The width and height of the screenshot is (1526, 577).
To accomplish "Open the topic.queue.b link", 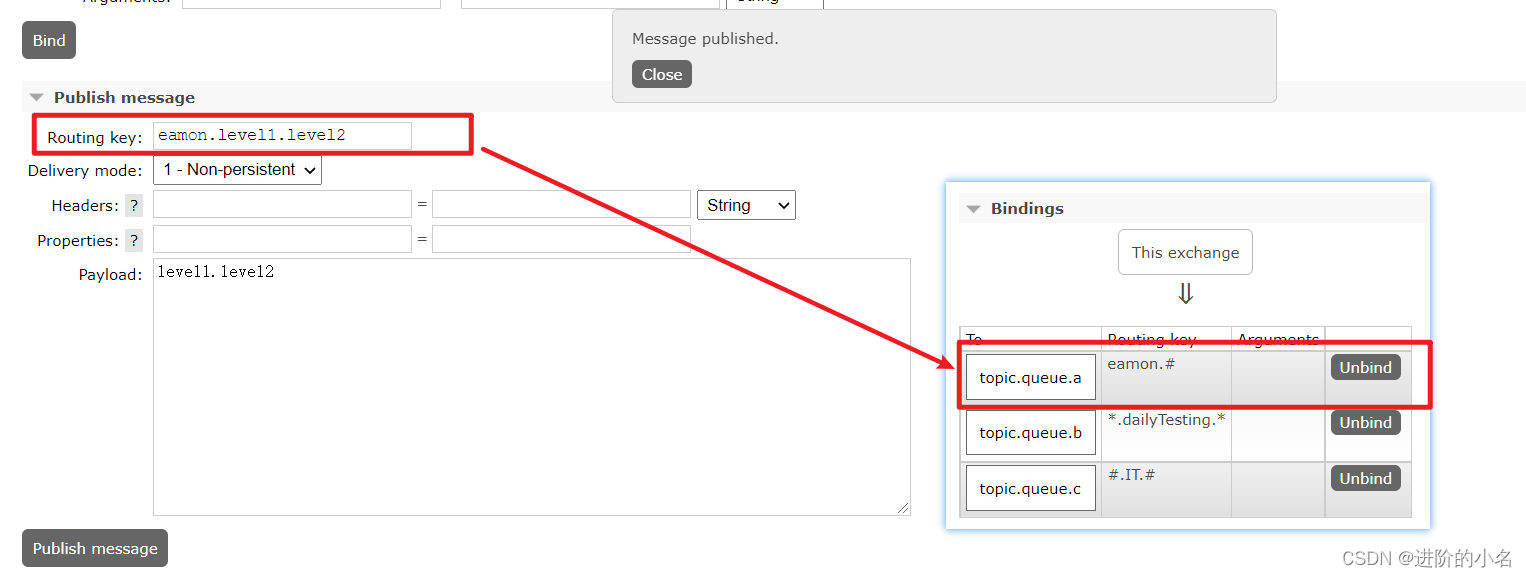I will coord(1030,433).
